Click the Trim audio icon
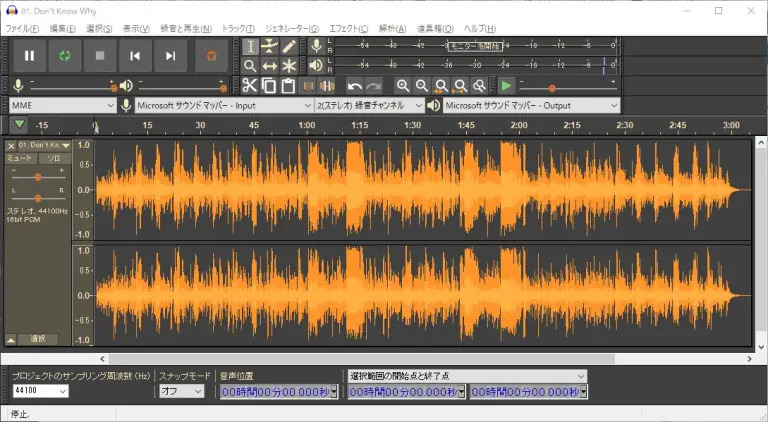Viewport: 768px width, 422px height. [x=308, y=86]
